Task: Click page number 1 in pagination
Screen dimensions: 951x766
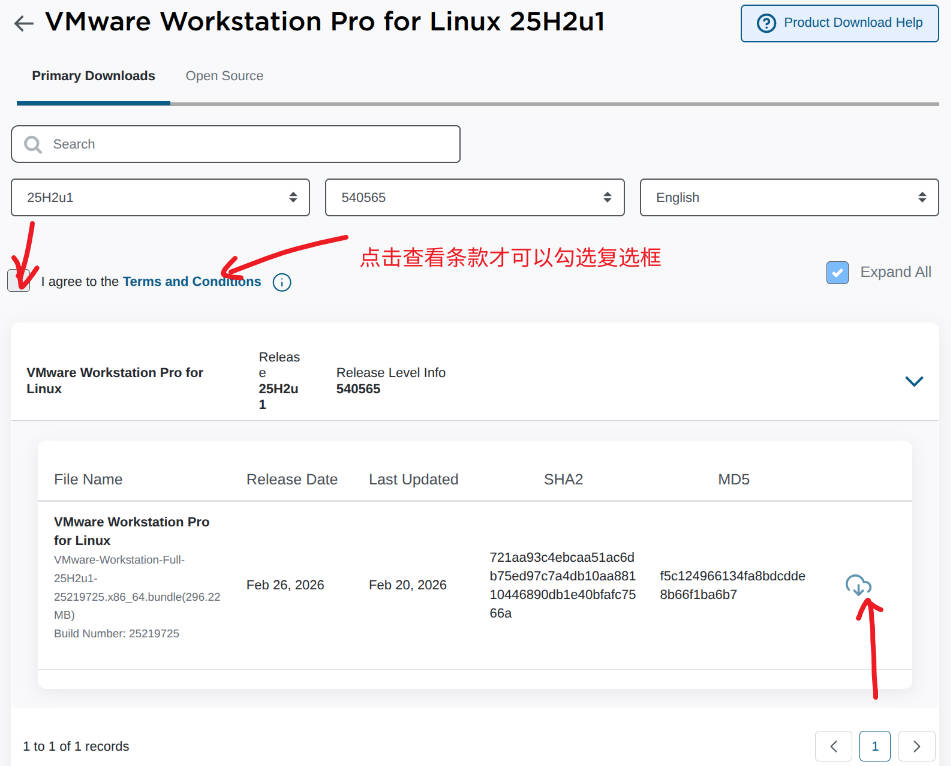Action: (x=875, y=746)
